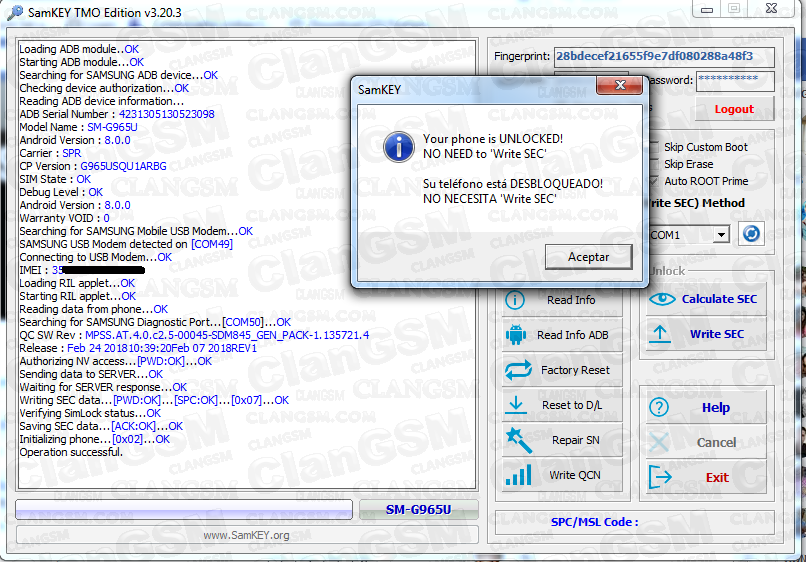Screen dimensions: 806x562
Task: Click the progress bar below the log
Action: point(184,509)
